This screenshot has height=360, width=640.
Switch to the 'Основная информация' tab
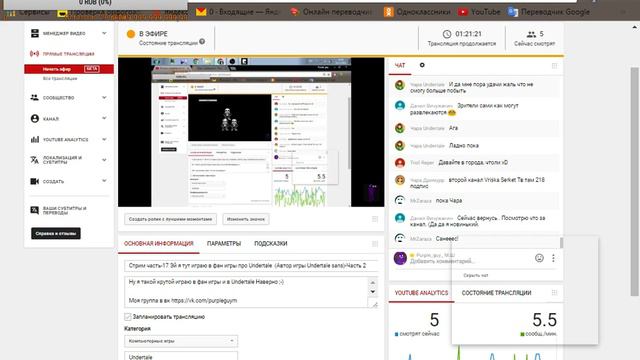coord(159,244)
